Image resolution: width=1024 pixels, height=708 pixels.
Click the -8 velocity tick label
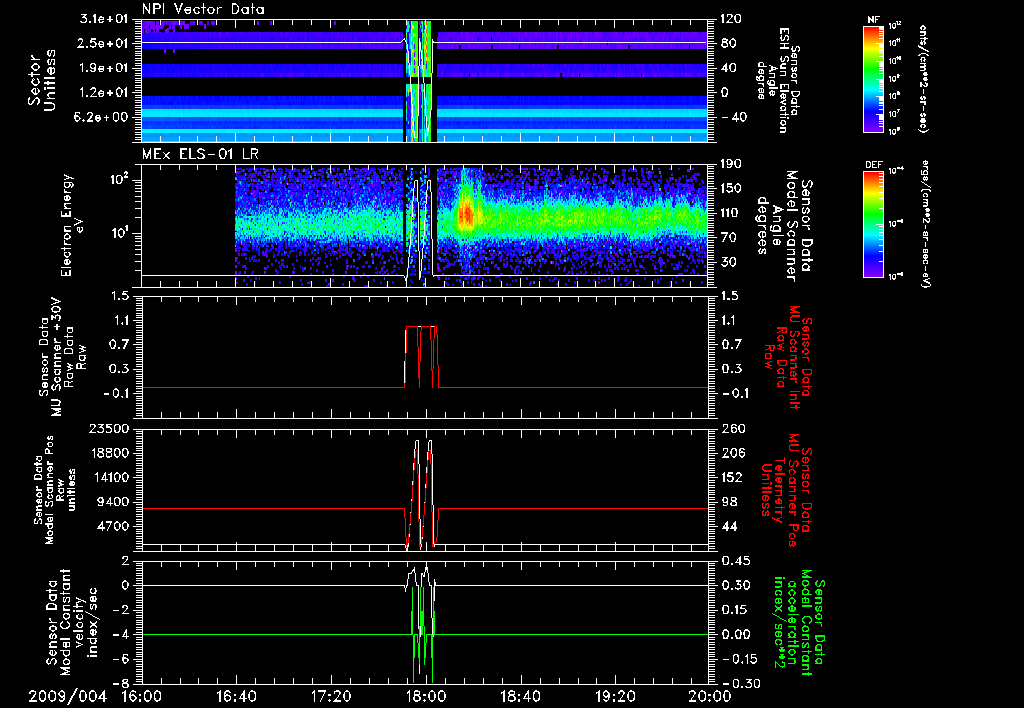(x=121, y=683)
